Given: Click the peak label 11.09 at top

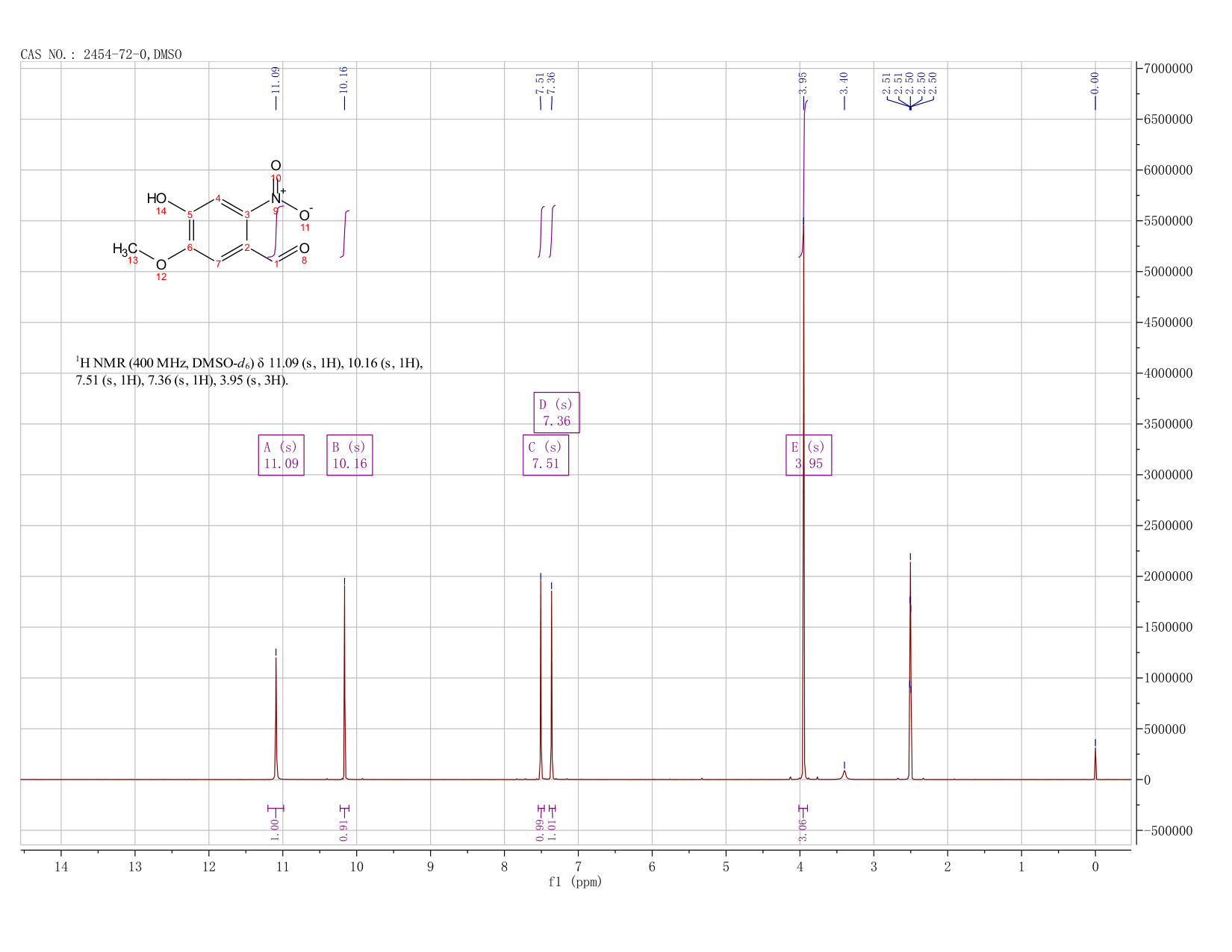Looking at the screenshot, I should [276, 79].
